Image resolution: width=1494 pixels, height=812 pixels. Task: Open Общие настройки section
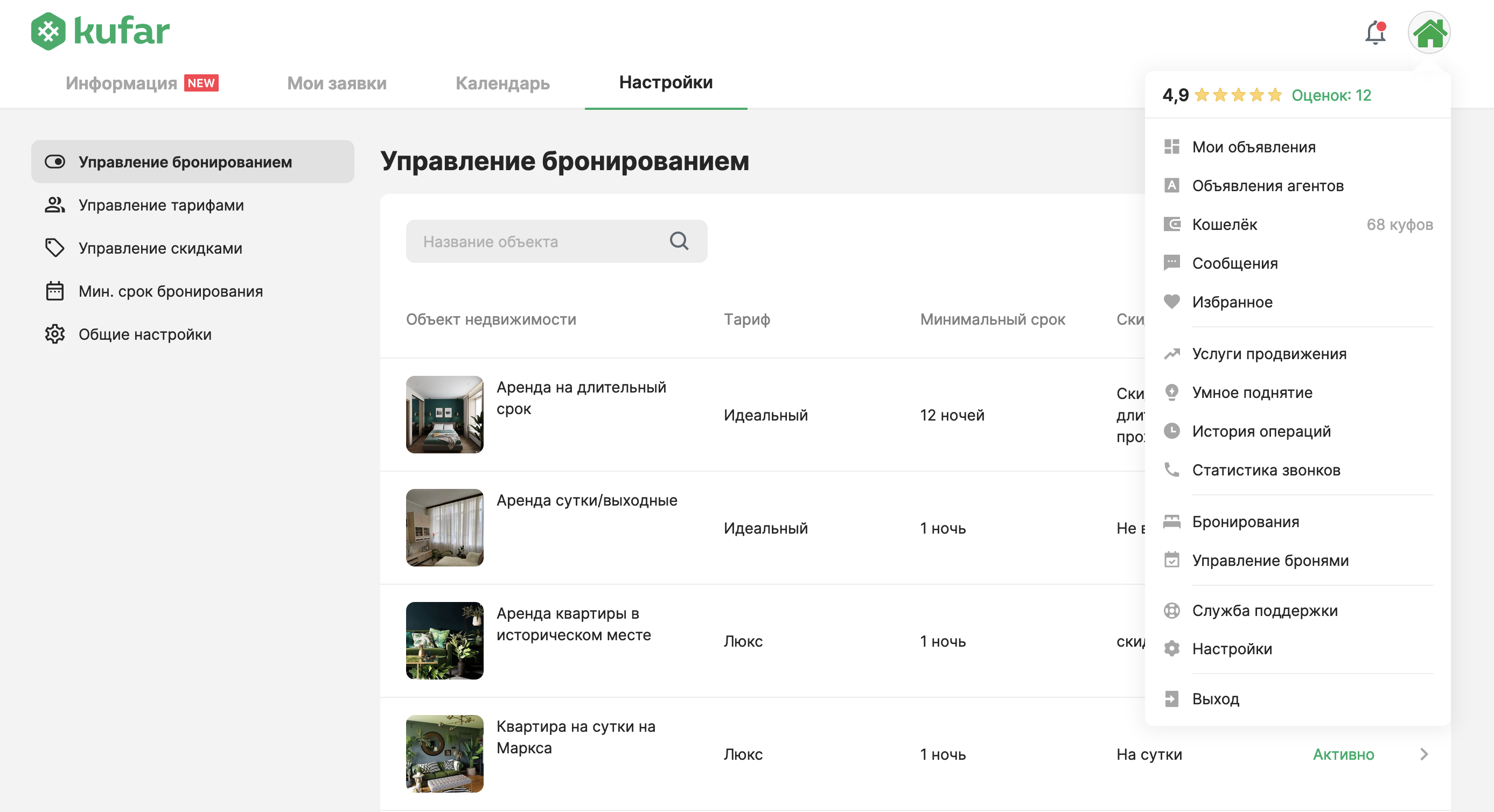coord(193,334)
